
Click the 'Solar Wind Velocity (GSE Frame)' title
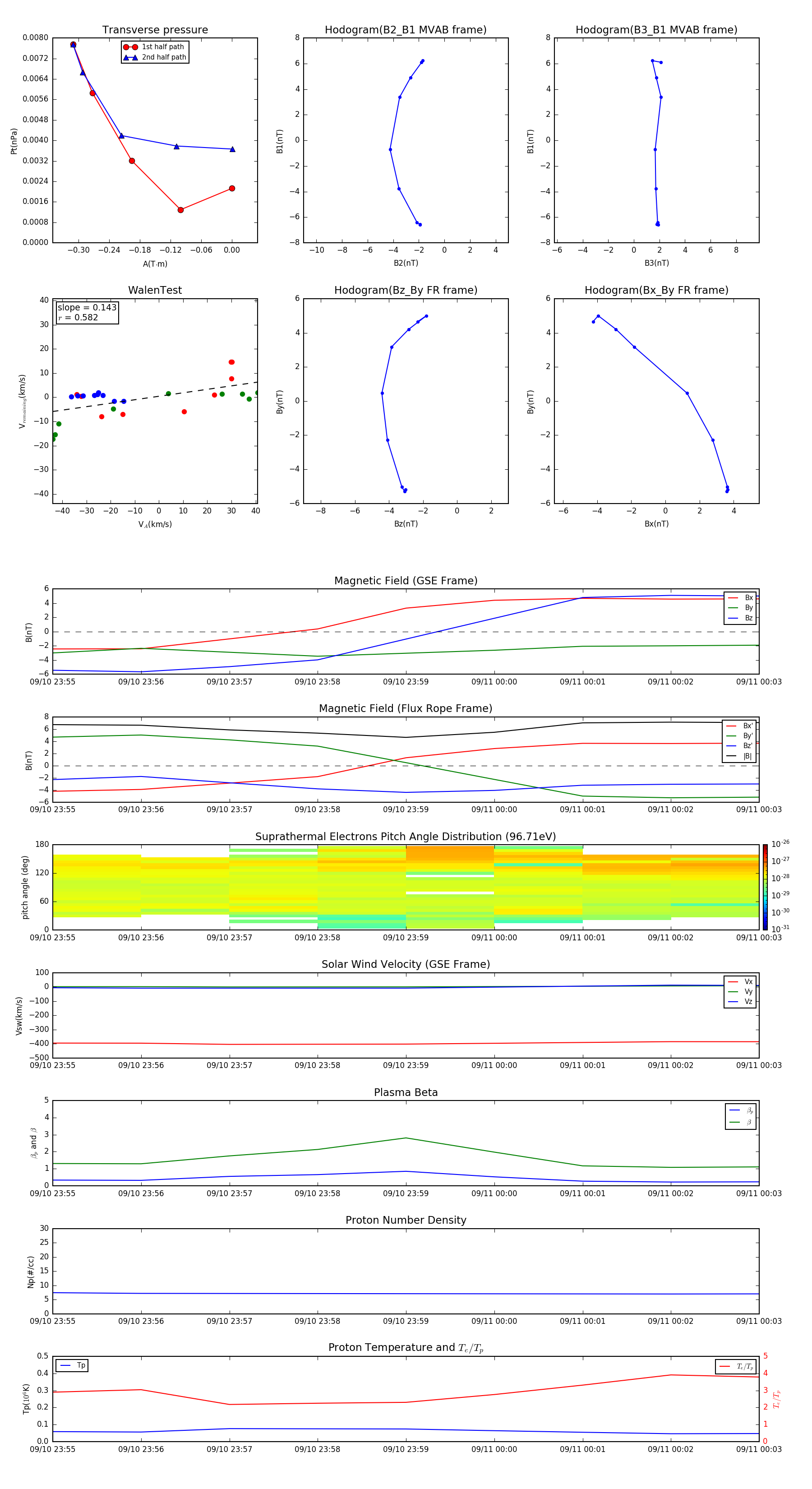pos(406,964)
